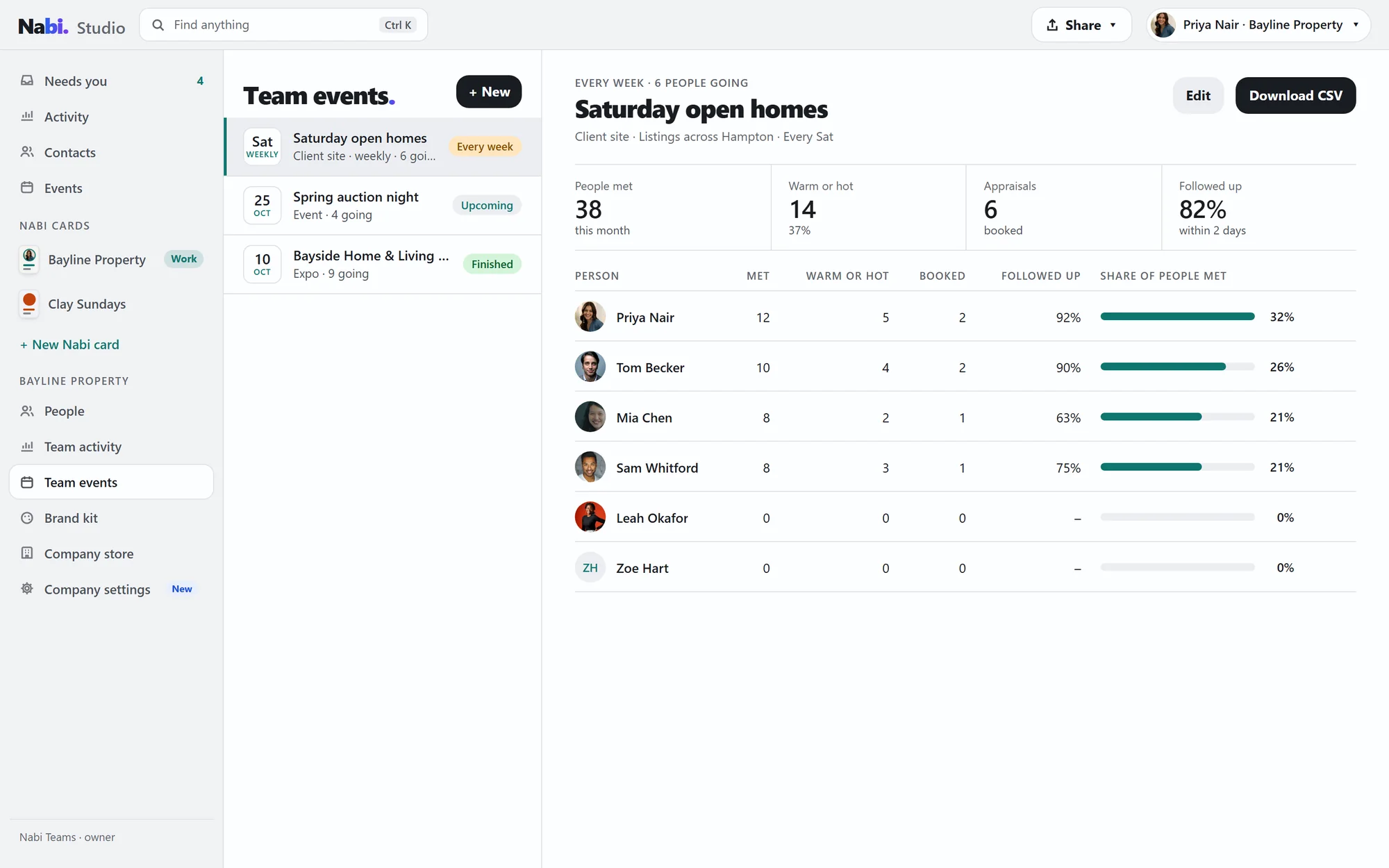Click the FOLLOWED UP column header
The image size is (1389, 868).
[x=1040, y=276]
